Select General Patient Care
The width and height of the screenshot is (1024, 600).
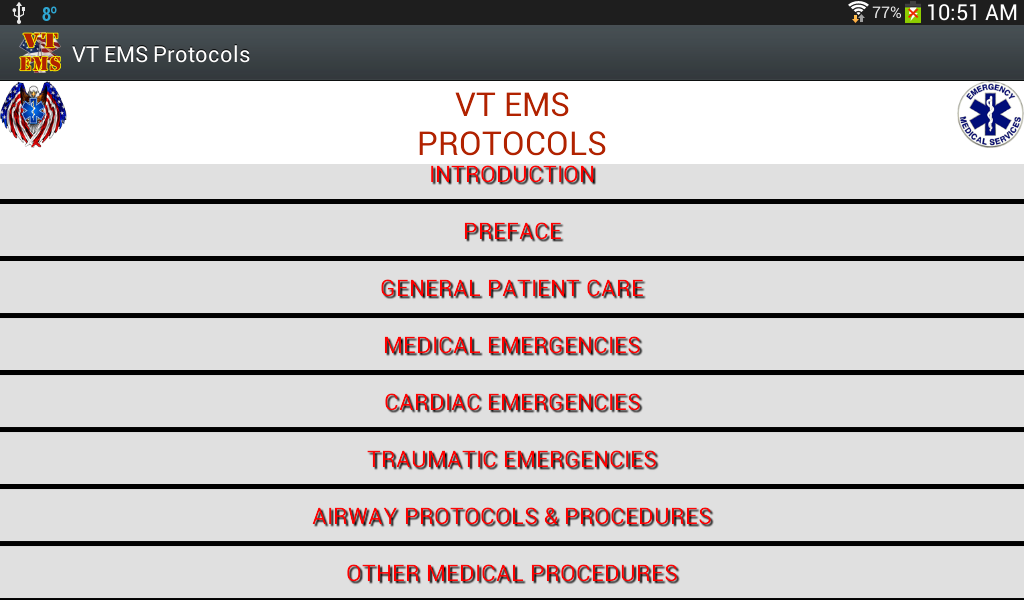[x=512, y=288]
